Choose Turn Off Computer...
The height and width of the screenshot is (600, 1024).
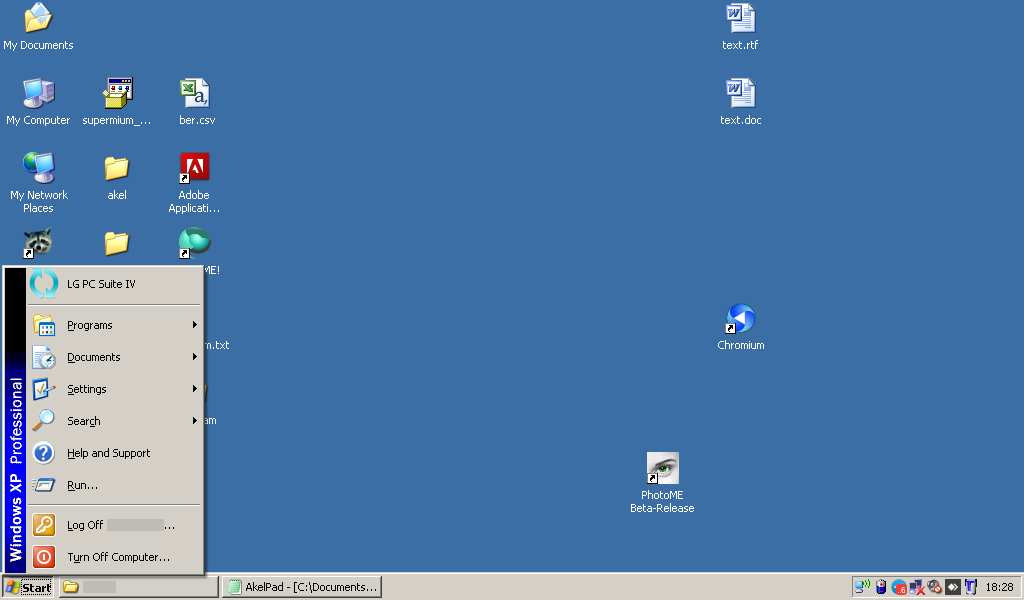(x=114, y=557)
